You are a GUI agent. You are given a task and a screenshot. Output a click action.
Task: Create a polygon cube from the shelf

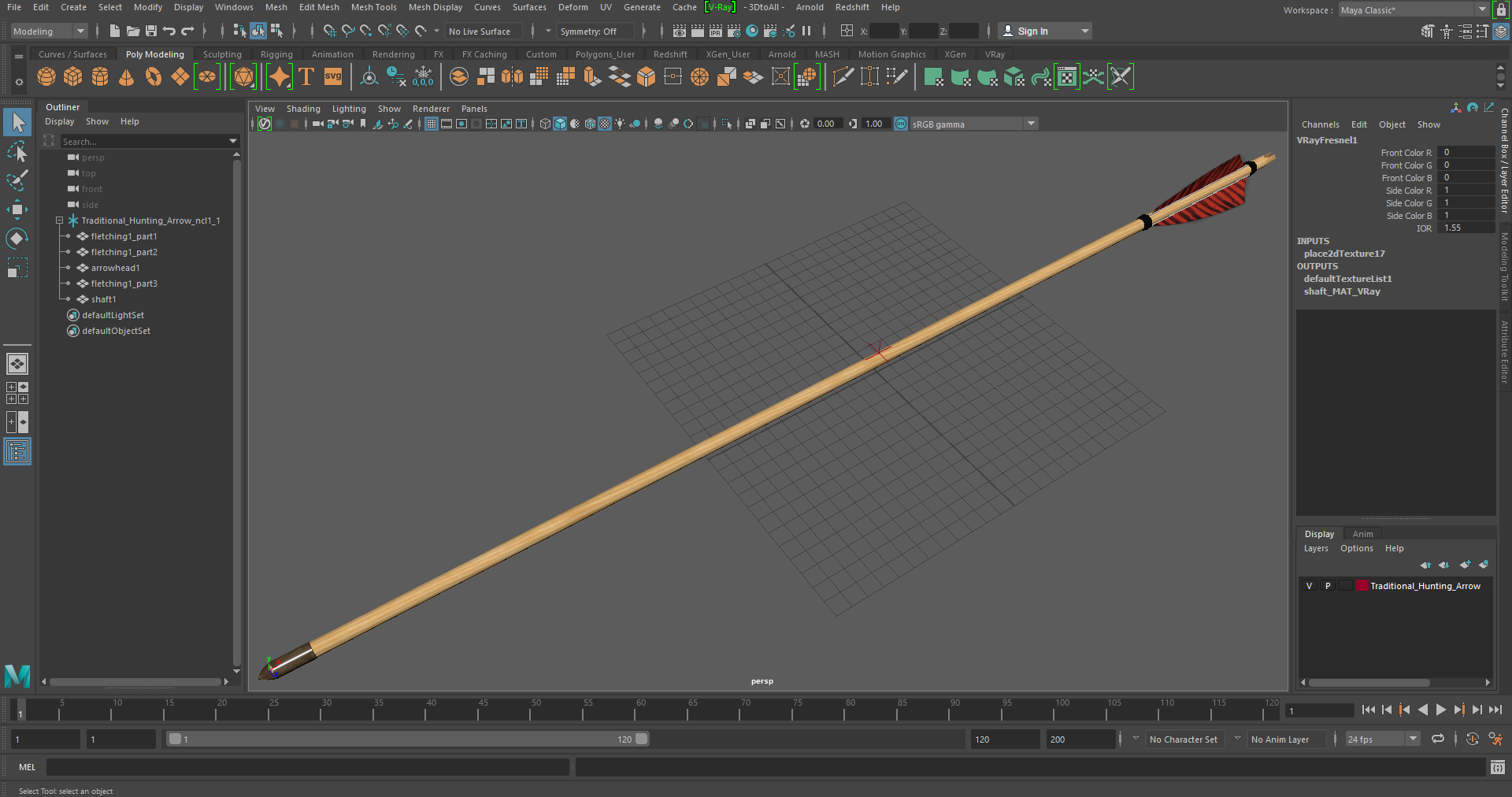[x=73, y=76]
